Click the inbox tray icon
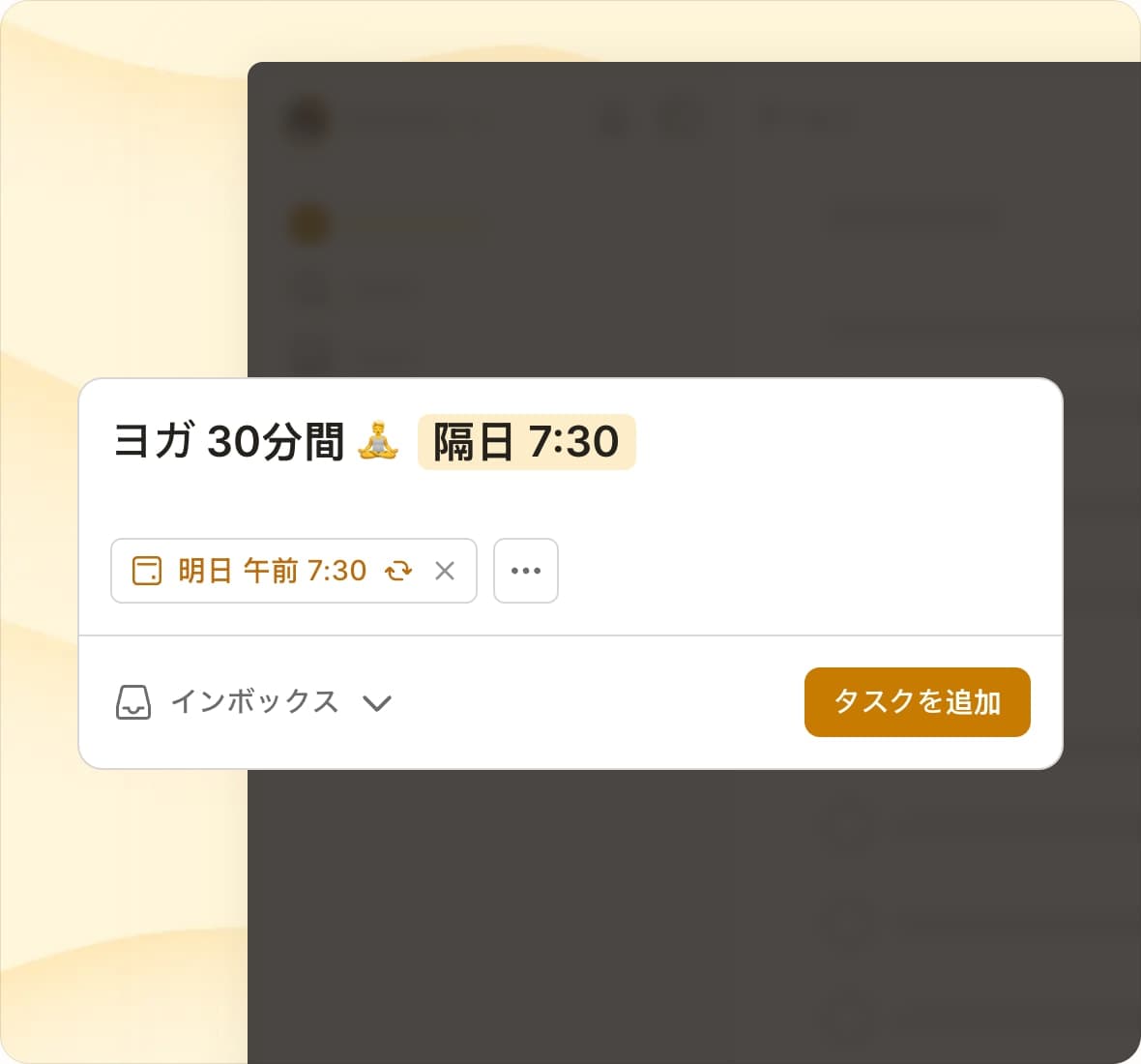 pyautogui.click(x=133, y=702)
